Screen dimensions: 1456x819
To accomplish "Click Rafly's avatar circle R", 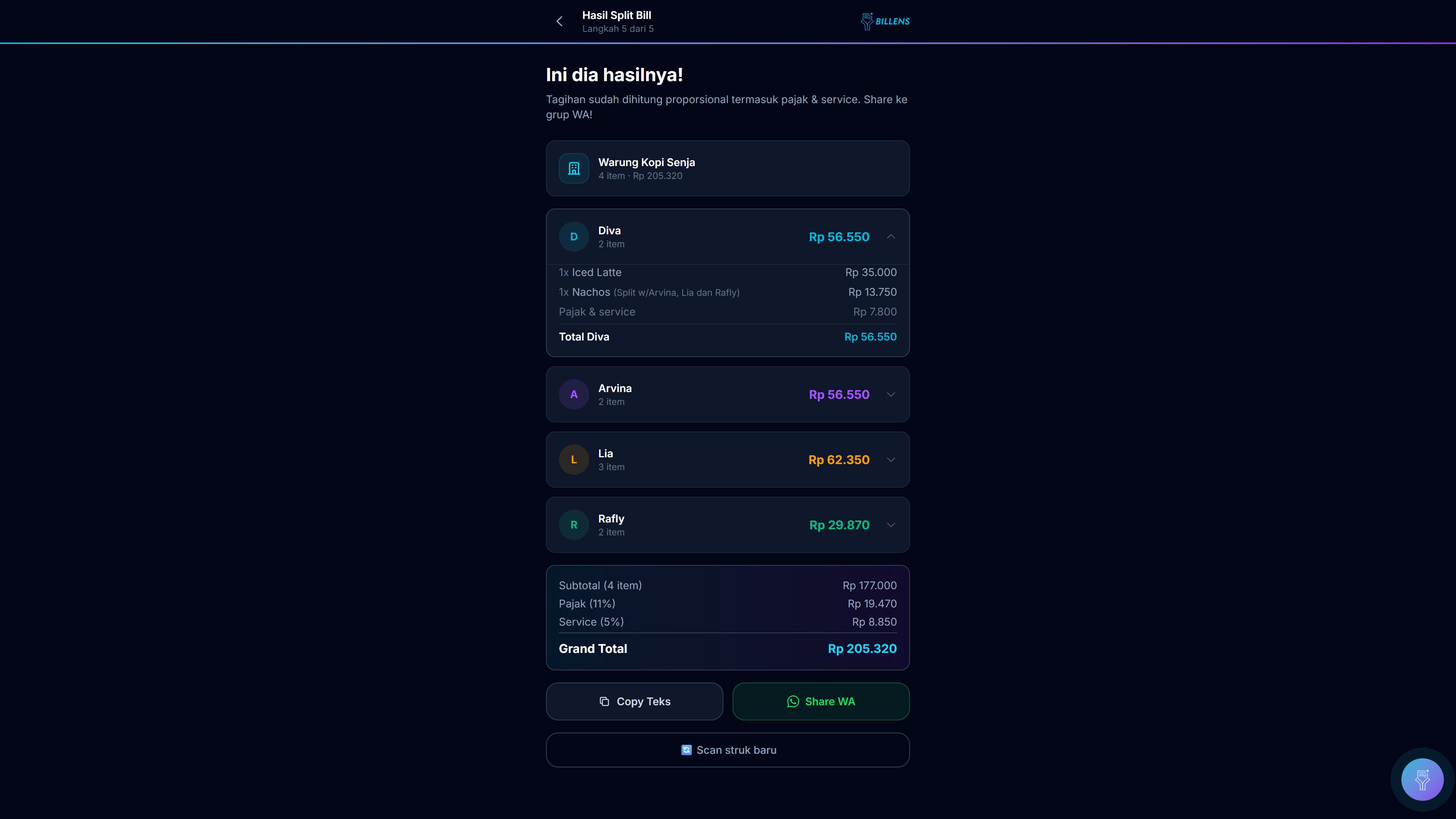I will click(574, 525).
